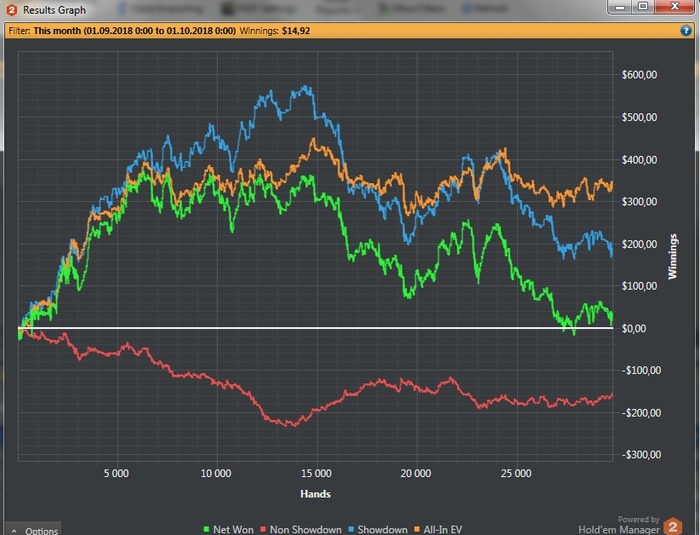This screenshot has height=535, width=700.
Task: Click the $300,00 axis label
Action: 639,202
